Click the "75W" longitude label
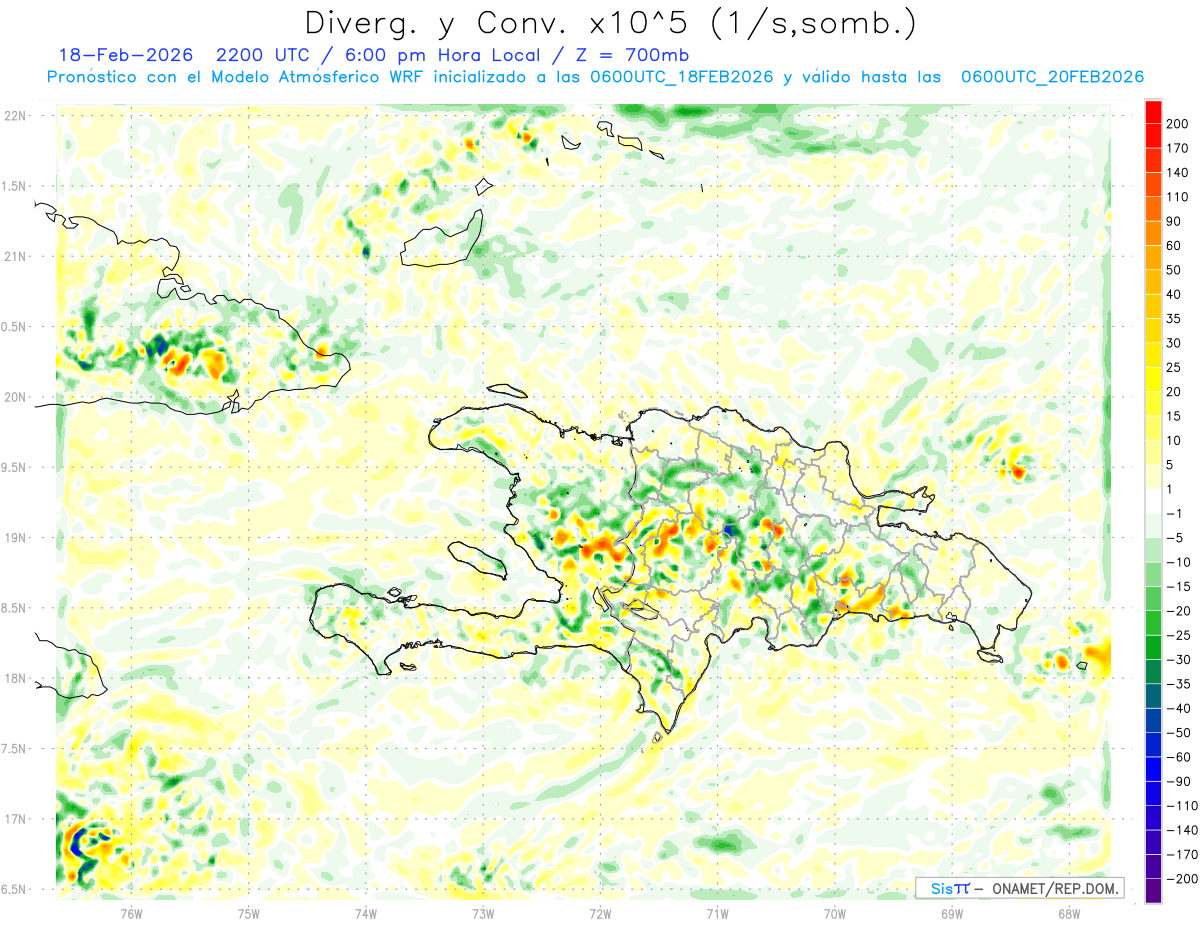The width and height of the screenshot is (1200, 927). pyautogui.click(x=249, y=913)
